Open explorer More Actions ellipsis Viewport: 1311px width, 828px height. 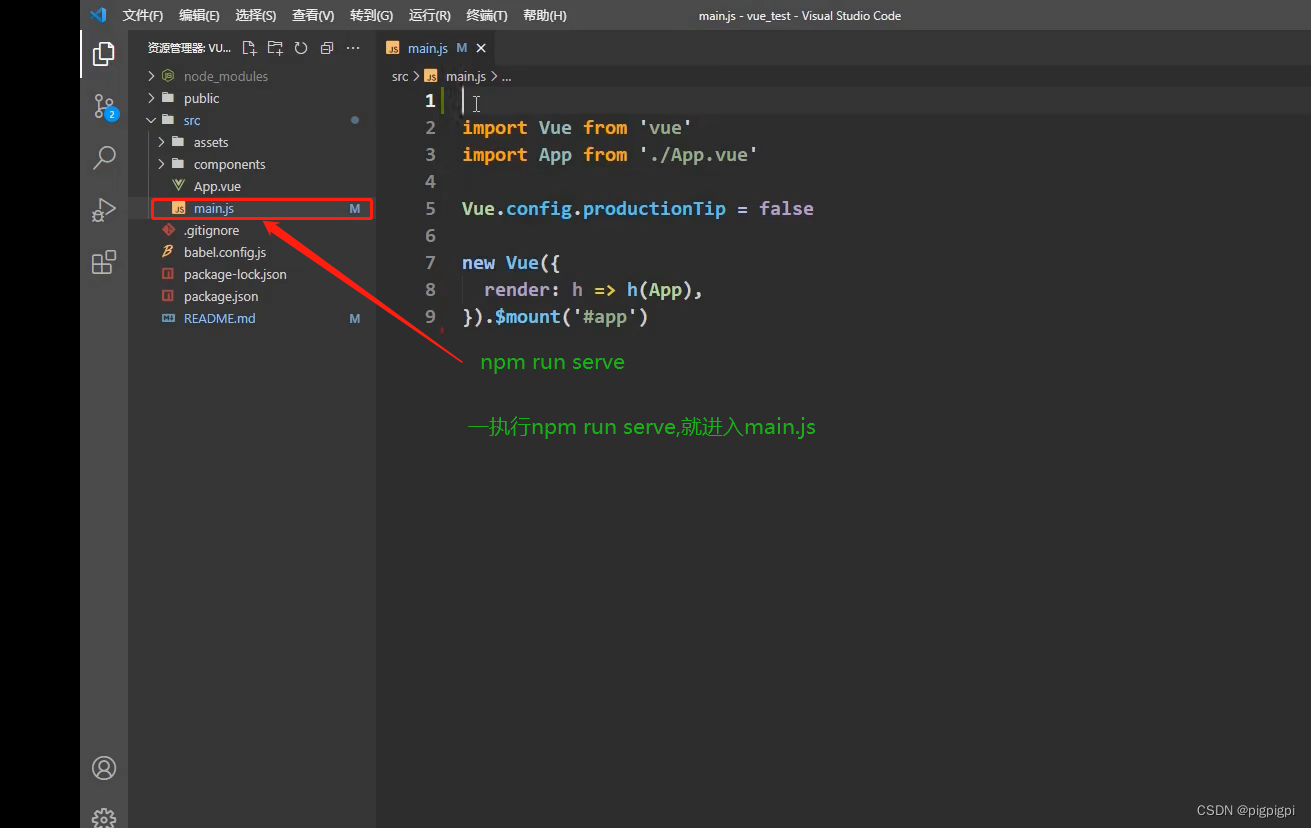(x=353, y=48)
